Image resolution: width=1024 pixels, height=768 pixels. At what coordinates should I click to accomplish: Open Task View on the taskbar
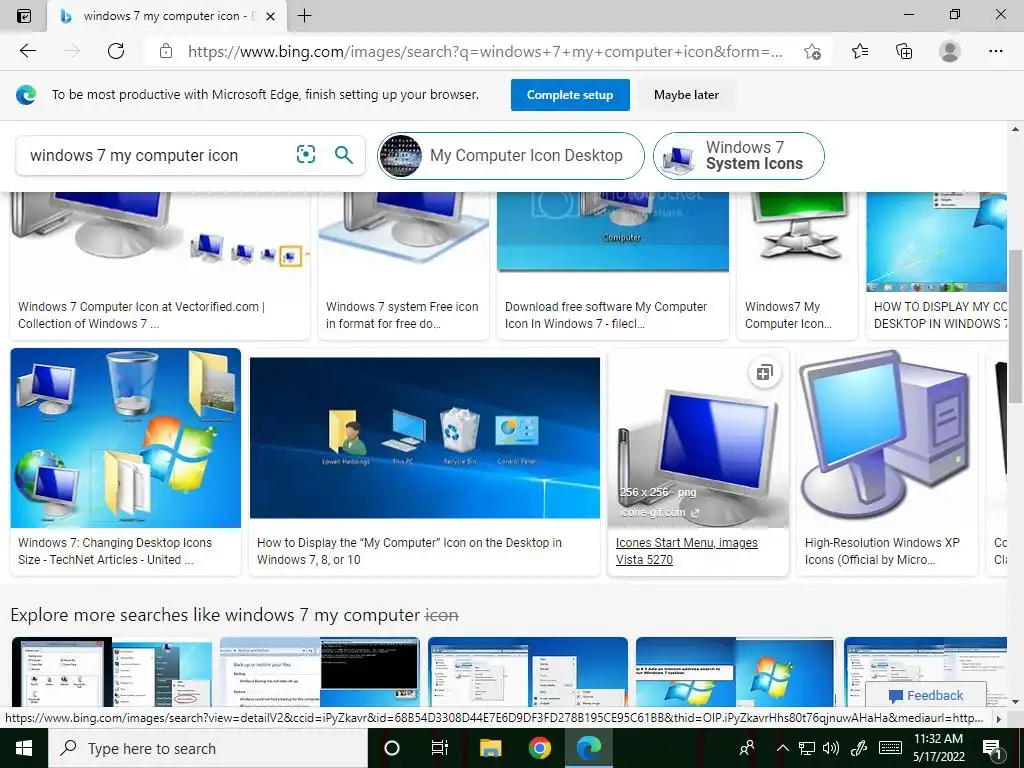coord(440,748)
